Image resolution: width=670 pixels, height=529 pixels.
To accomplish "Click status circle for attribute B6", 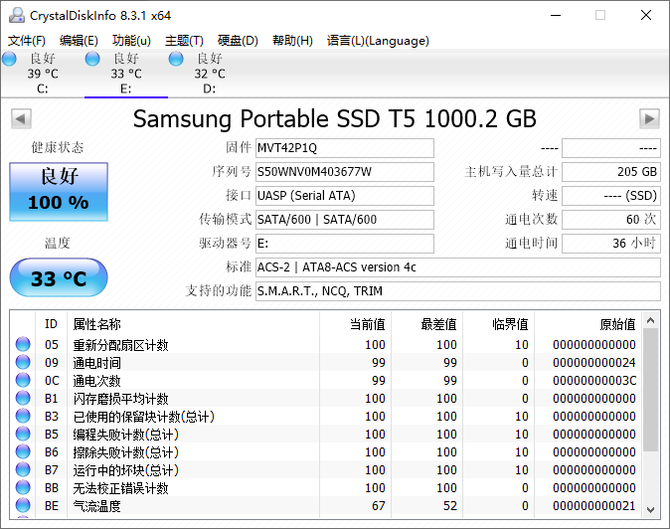I will tap(23, 452).
